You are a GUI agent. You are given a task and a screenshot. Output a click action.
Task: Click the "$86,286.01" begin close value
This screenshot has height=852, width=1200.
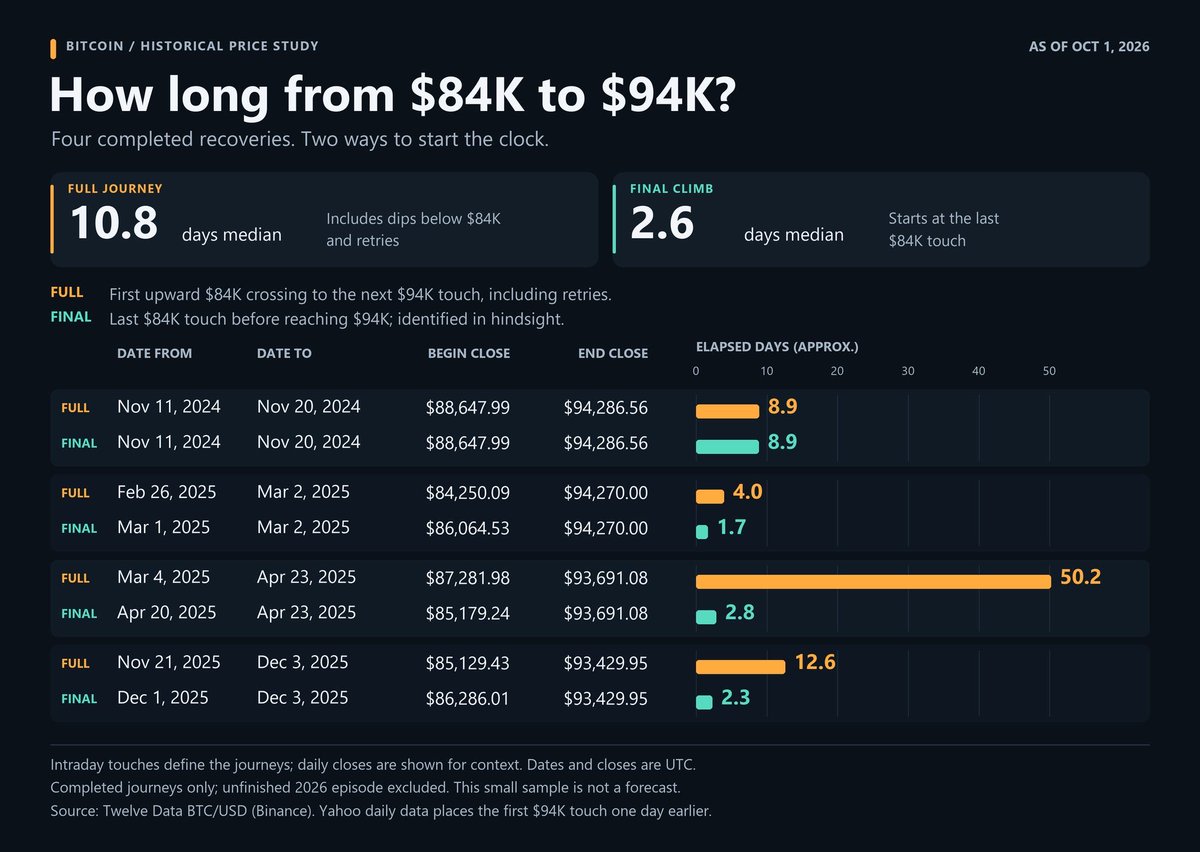tap(468, 698)
